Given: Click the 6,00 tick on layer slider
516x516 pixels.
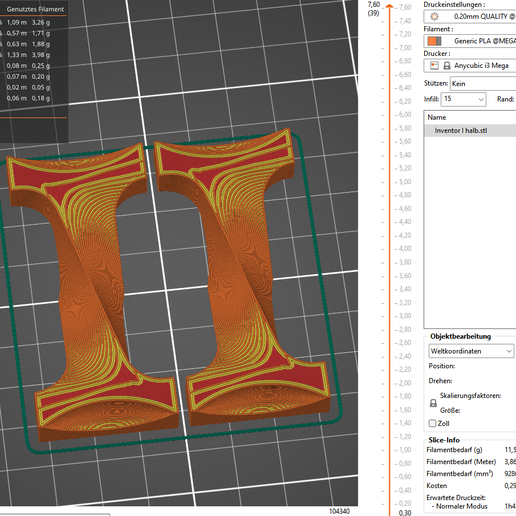Looking at the screenshot, I should 405,114.
